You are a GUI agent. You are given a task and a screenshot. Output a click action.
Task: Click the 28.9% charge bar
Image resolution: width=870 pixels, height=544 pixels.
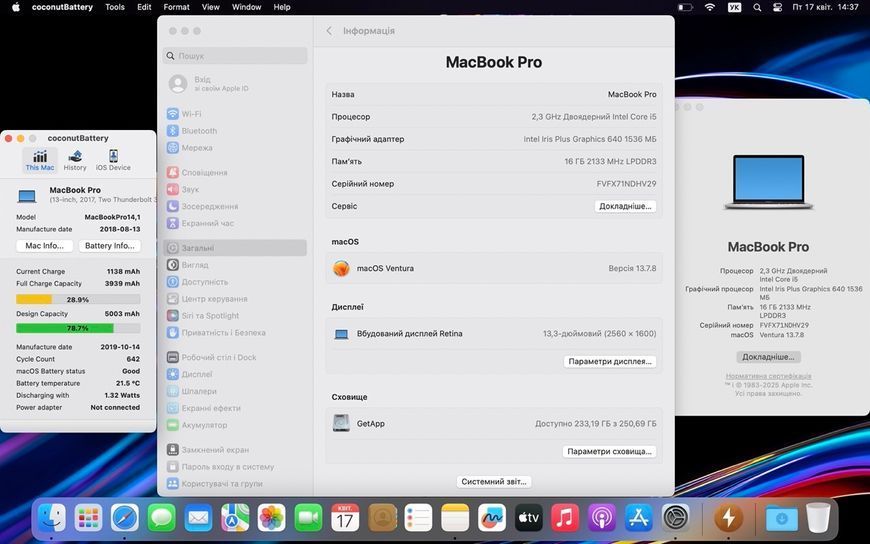78,299
